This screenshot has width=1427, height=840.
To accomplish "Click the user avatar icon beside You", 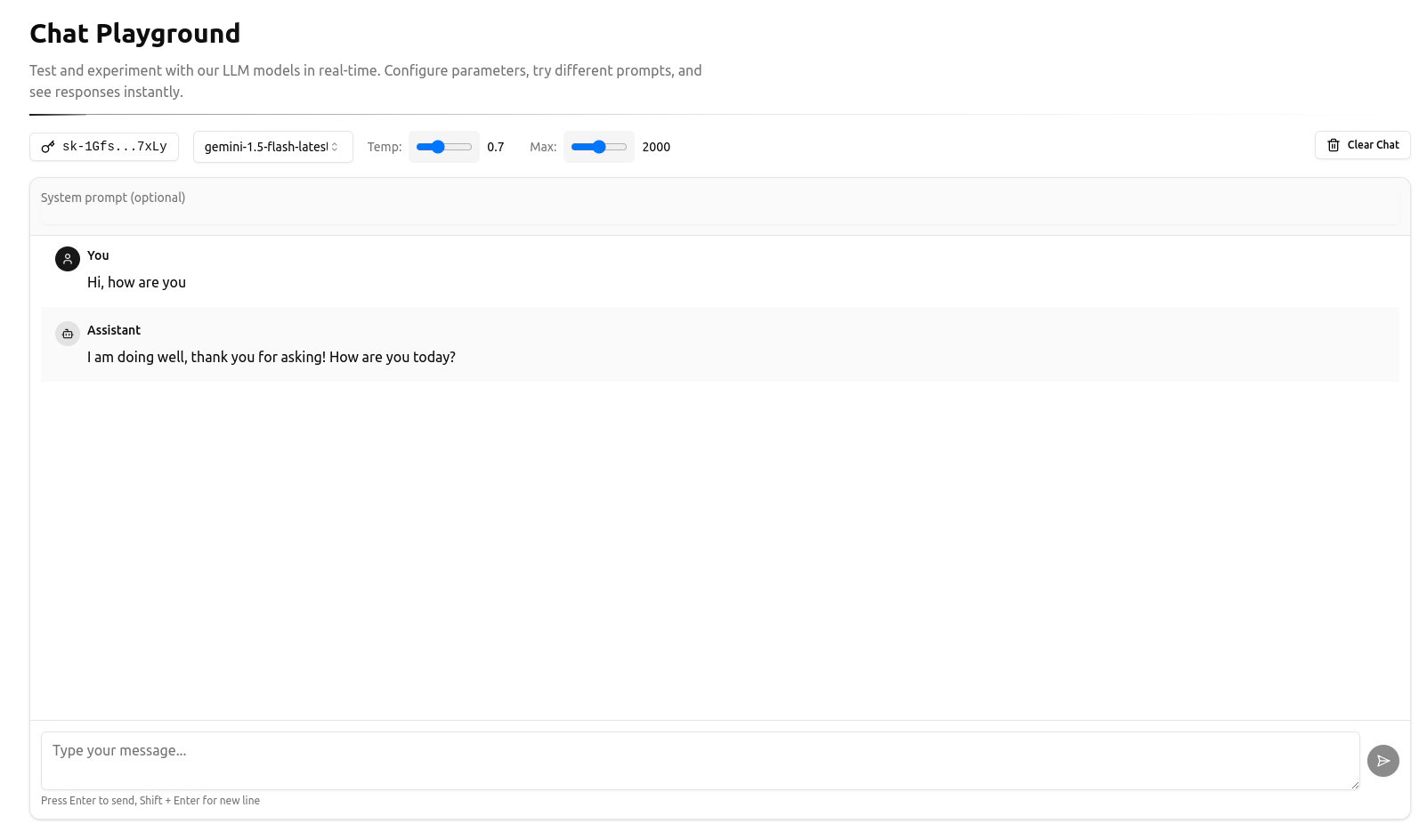I will (x=68, y=259).
